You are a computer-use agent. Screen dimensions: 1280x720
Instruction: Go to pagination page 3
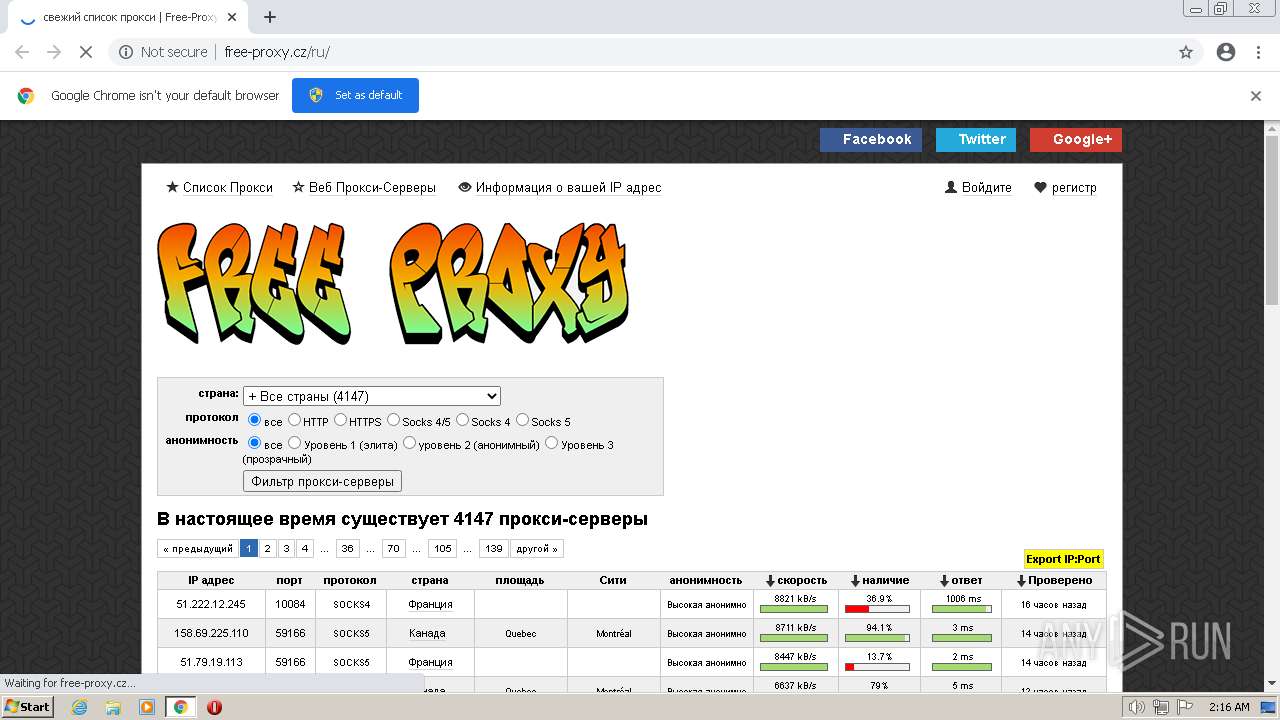pyautogui.click(x=286, y=548)
